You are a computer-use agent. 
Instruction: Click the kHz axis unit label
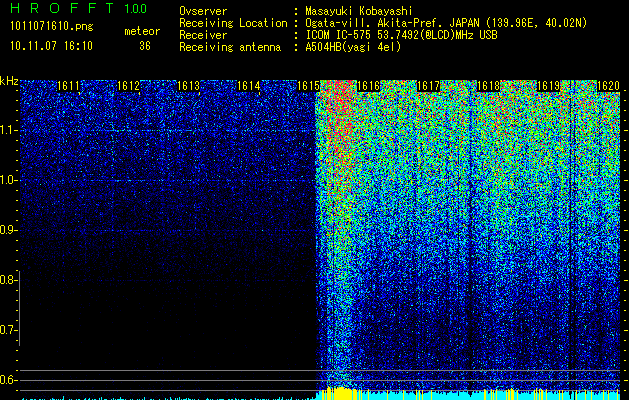[9, 81]
